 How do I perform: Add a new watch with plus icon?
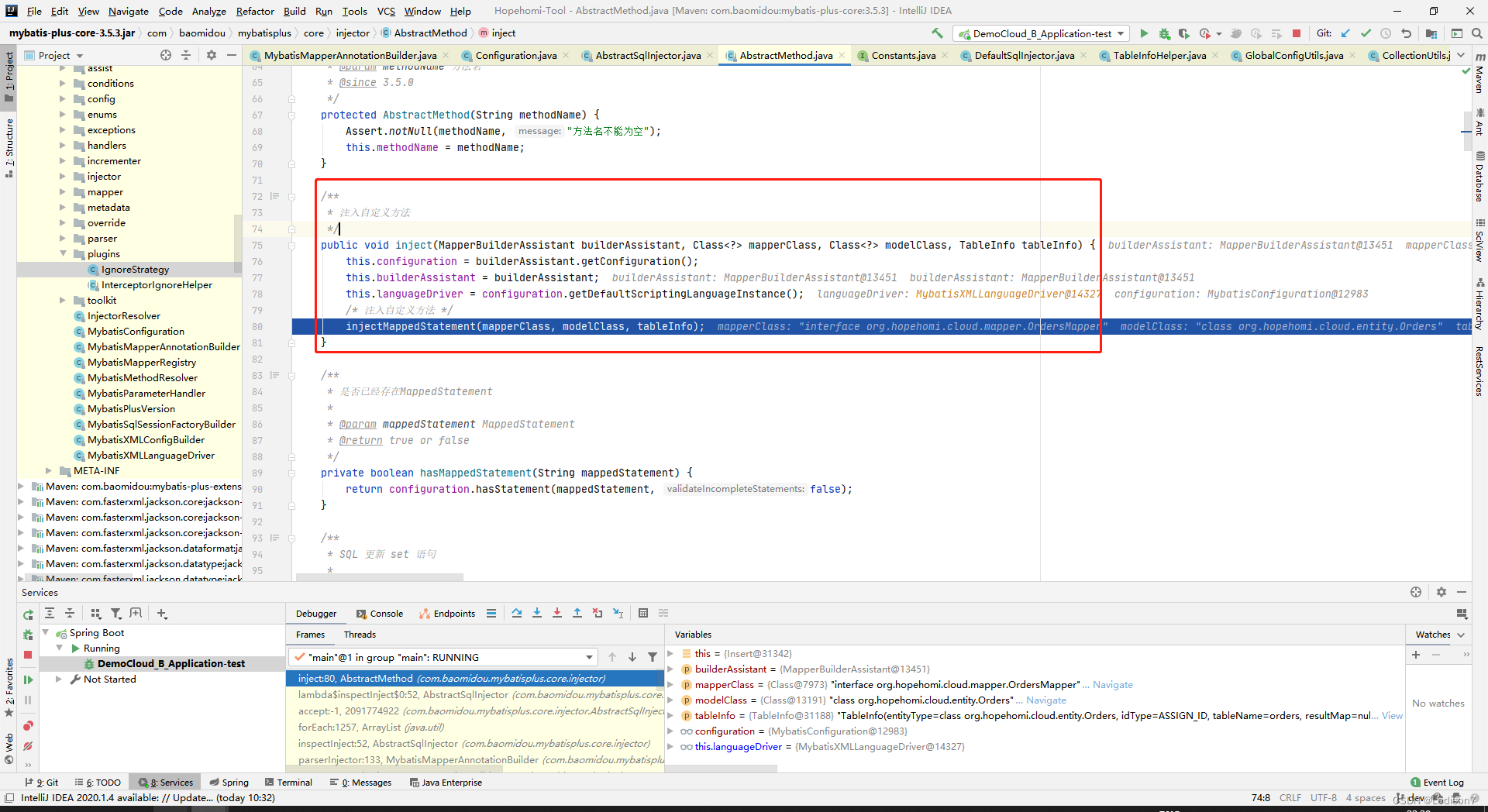(x=1416, y=655)
